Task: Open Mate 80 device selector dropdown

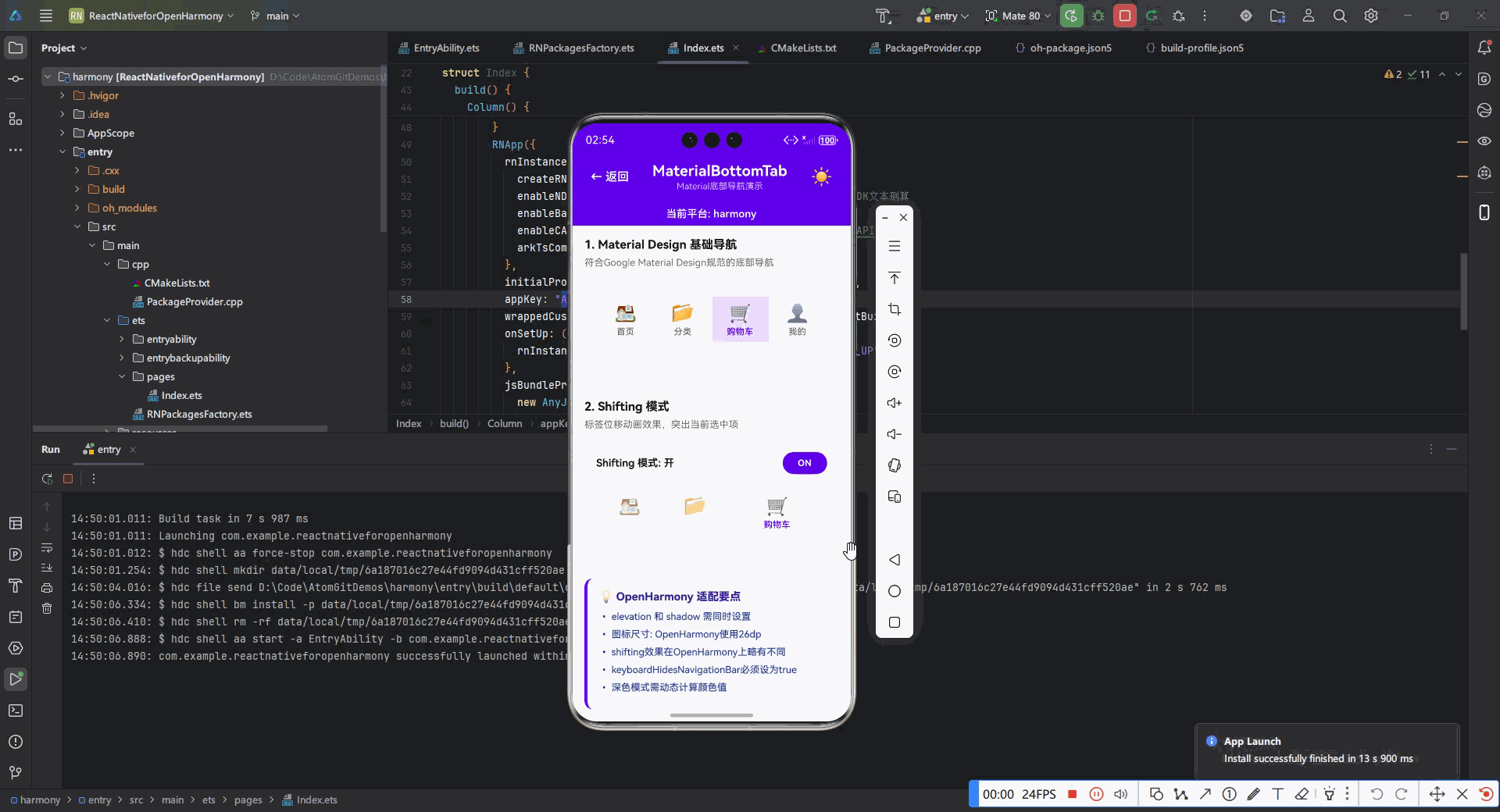Action: point(1019,16)
